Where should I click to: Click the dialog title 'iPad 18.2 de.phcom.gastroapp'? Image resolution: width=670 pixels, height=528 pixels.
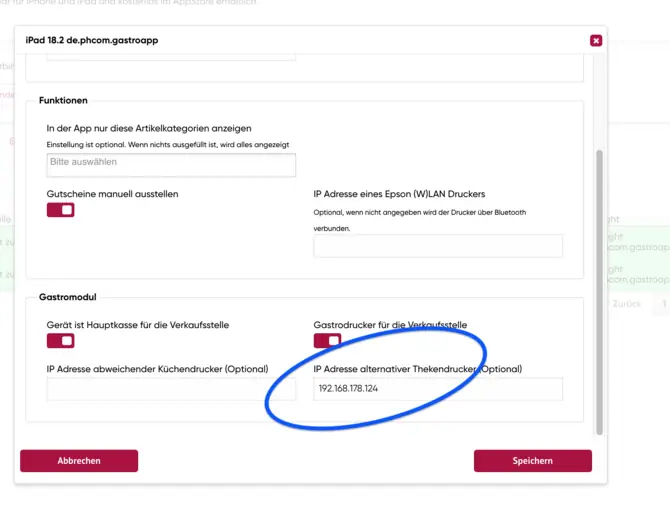(92, 40)
